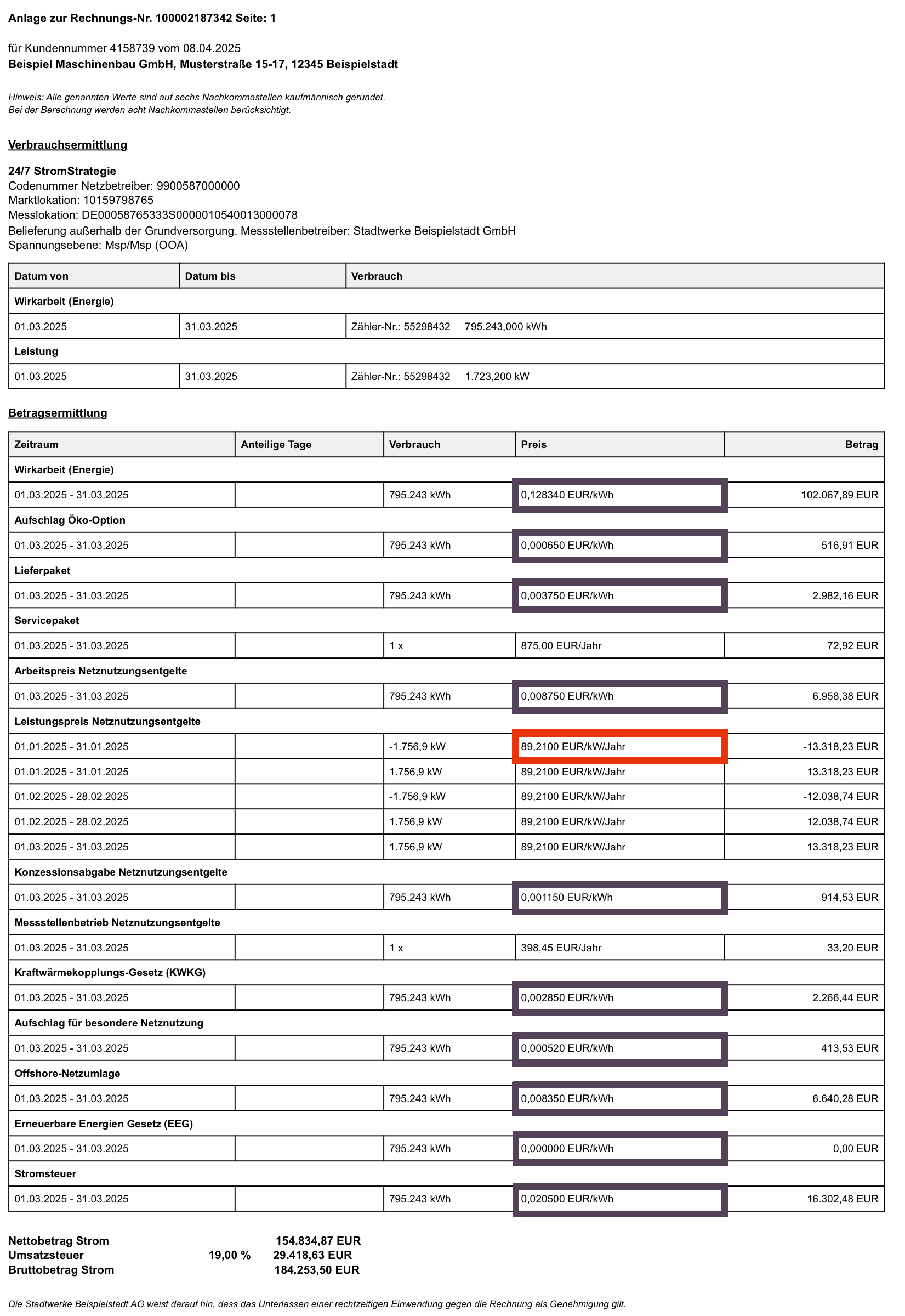905x1316 pixels.
Task: Click the Verbrauchsermittlung section heading
Action: pos(67,145)
